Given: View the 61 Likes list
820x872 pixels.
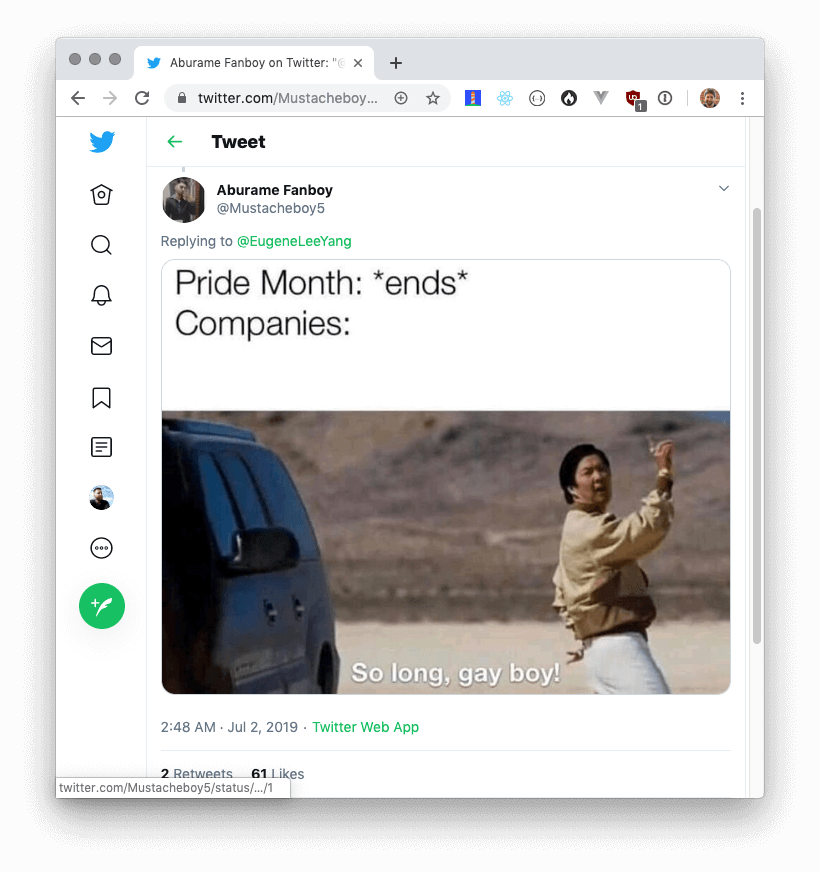Looking at the screenshot, I should (278, 774).
